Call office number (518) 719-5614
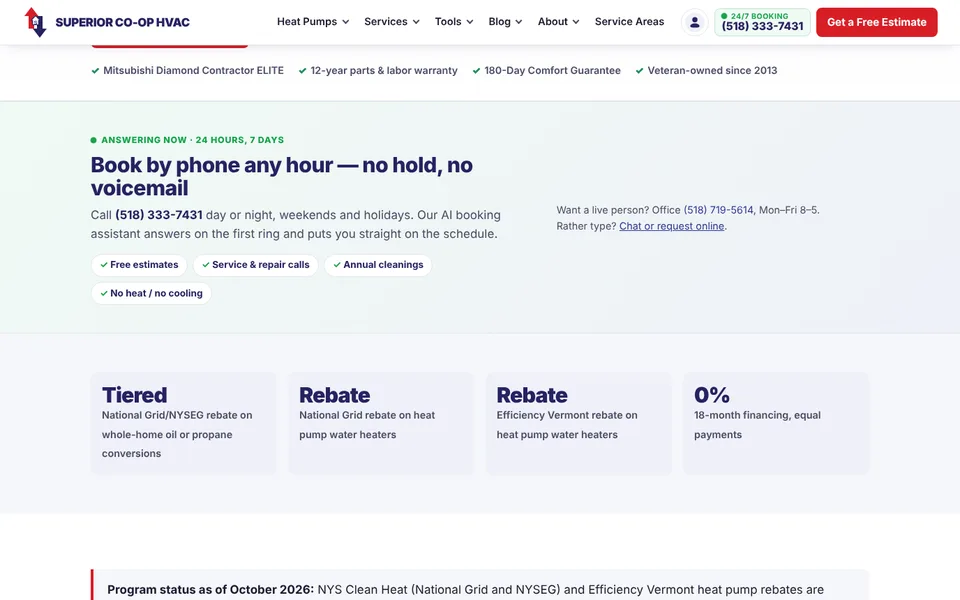This screenshot has width=960, height=600. [x=718, y=210]
